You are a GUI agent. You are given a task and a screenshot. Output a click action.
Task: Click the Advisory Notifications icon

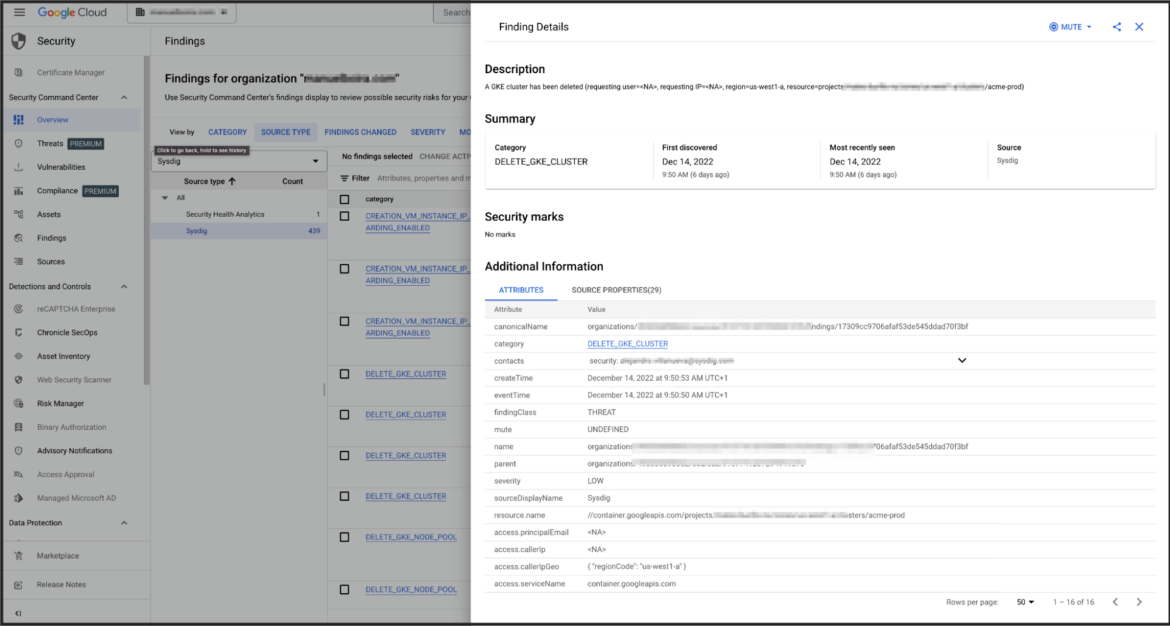click(x=19, y=451)
